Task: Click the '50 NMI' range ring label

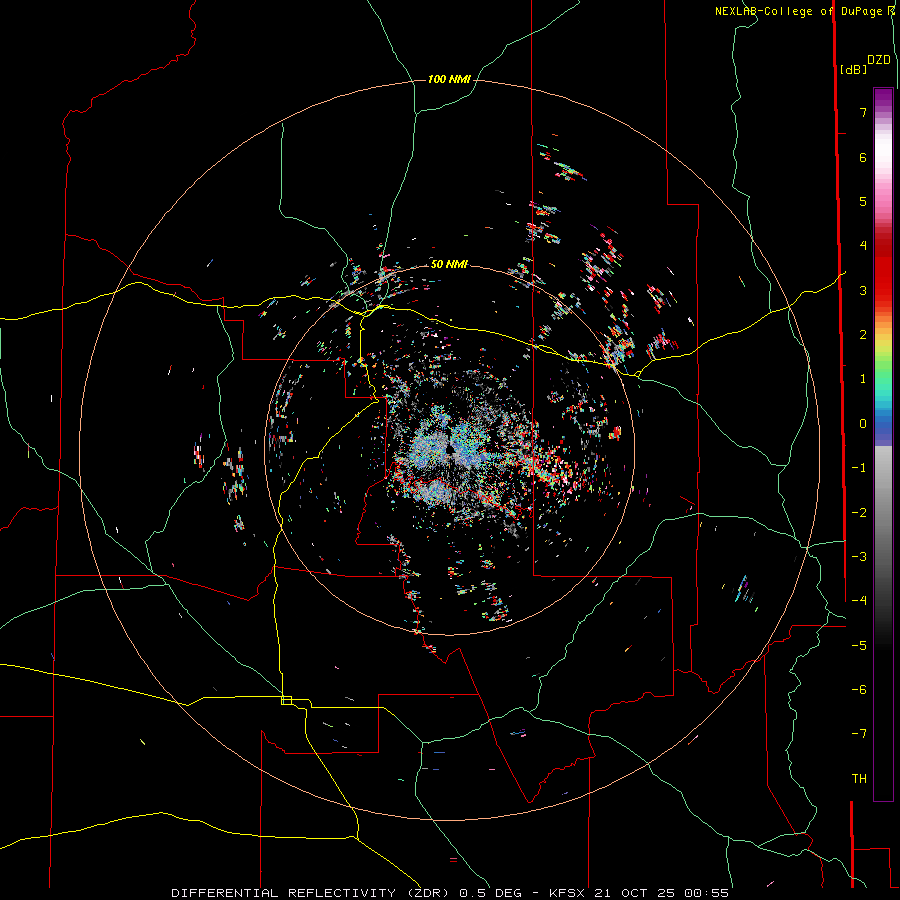Action: [x=449, y=264]
